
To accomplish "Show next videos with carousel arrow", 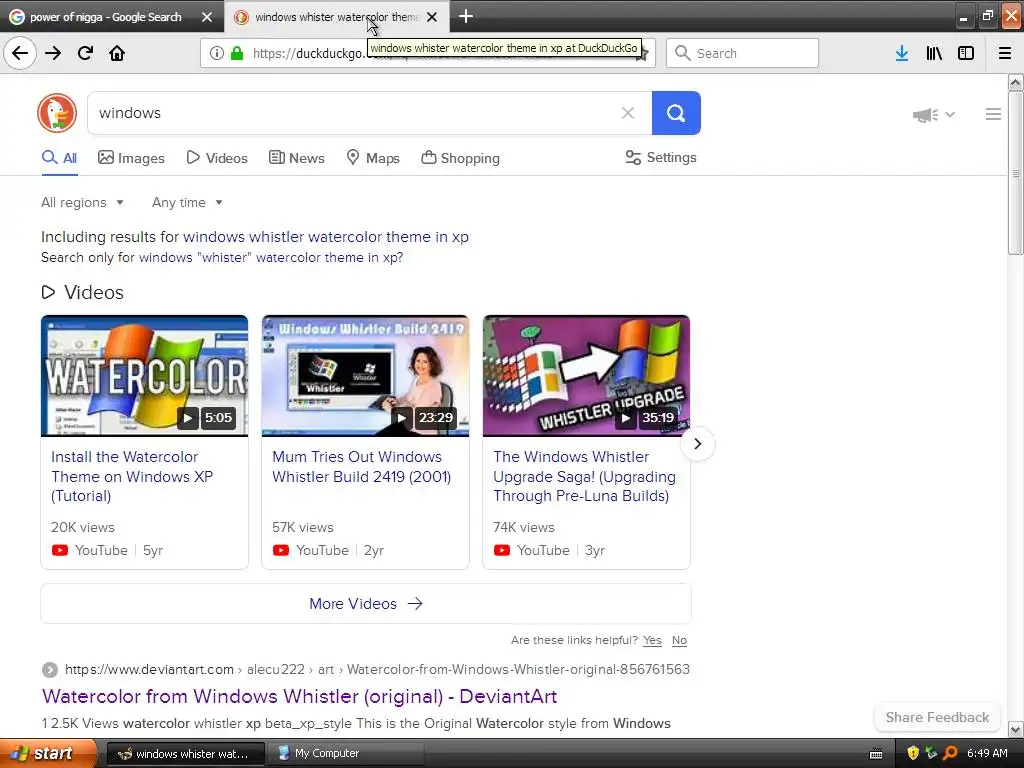I will (697, 443).
